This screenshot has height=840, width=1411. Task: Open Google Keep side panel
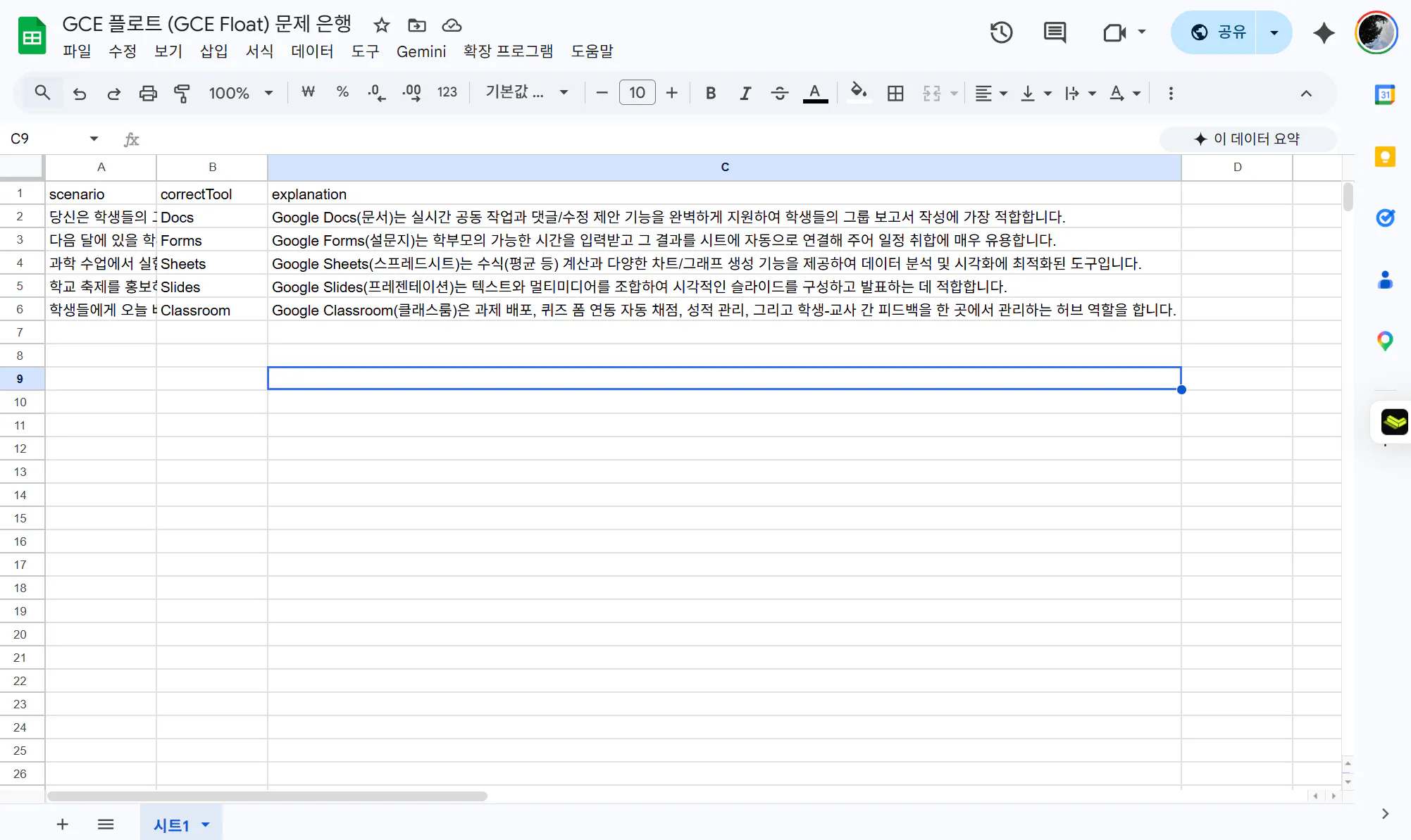point(1385,156)
